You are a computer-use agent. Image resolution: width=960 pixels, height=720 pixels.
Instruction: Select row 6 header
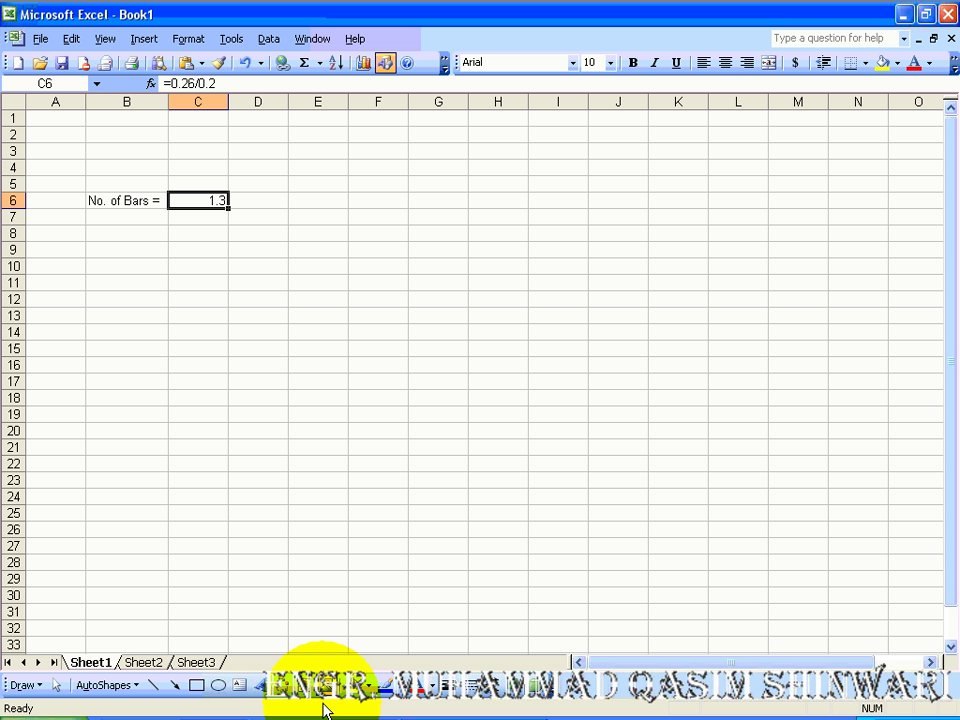(13, 200)
